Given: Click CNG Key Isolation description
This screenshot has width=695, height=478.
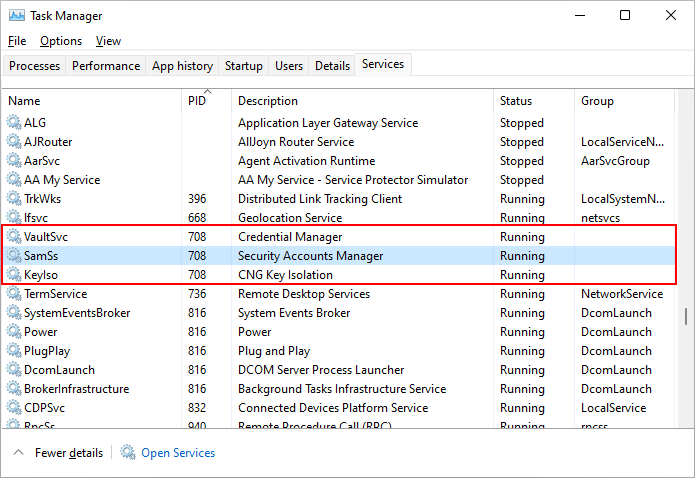Looking at the screenshot, I should (x=285, y=275).
